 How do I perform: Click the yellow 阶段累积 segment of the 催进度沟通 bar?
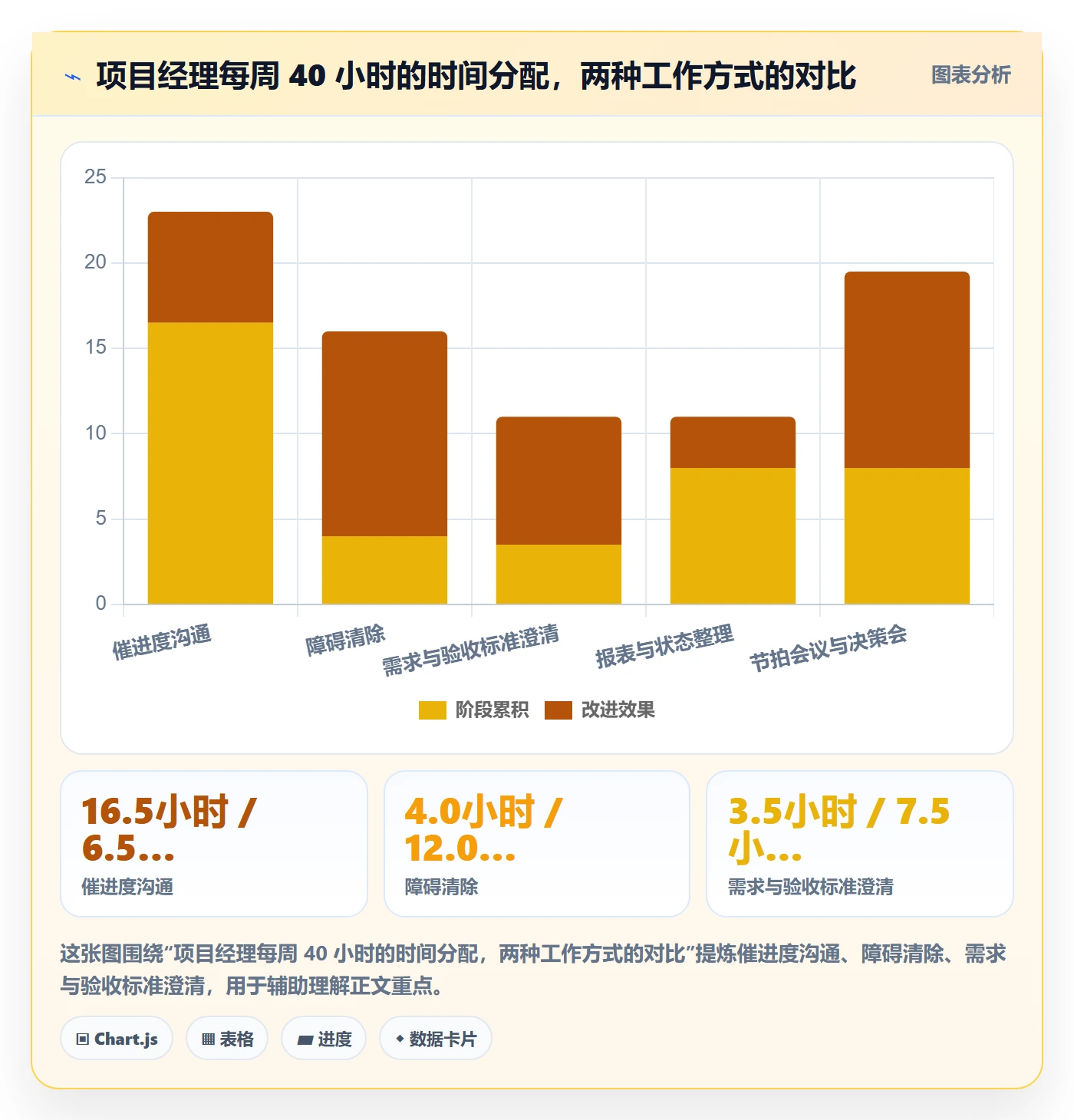coord(210,463)
